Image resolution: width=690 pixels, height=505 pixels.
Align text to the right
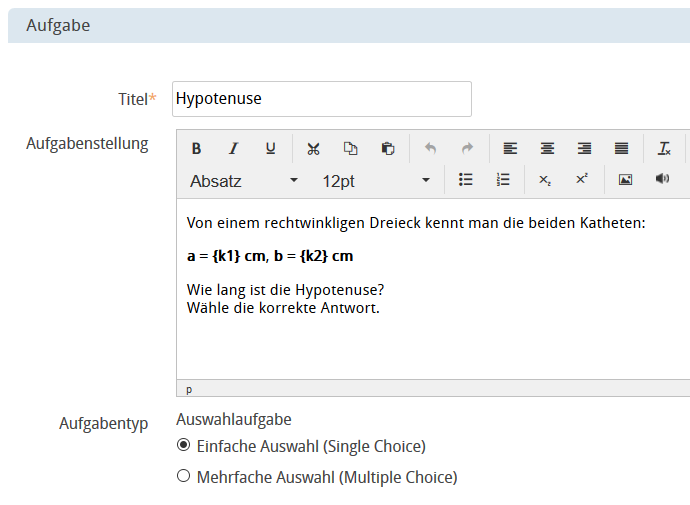click(584, 149)
